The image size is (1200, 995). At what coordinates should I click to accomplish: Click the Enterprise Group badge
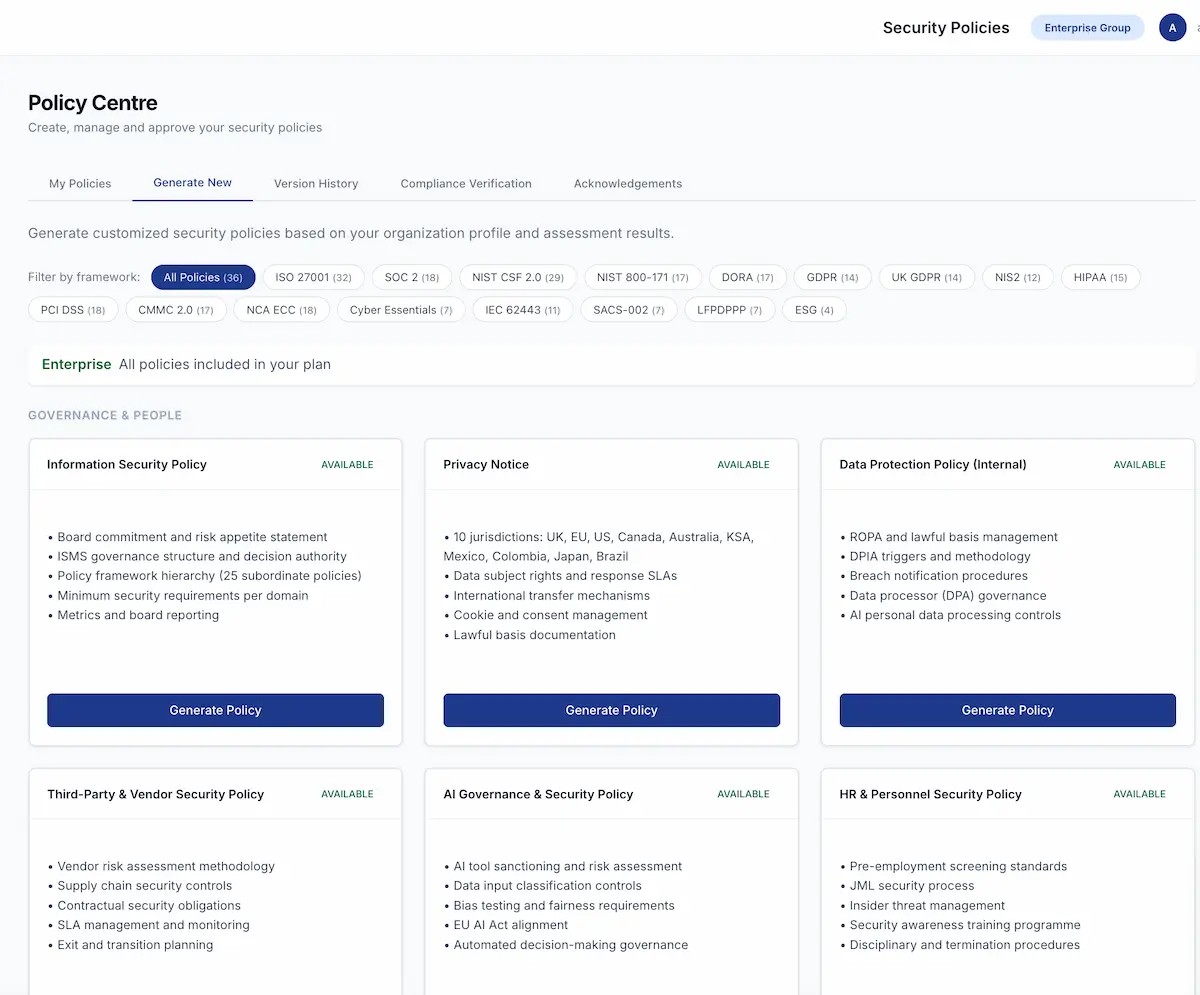pos(1087,27)
